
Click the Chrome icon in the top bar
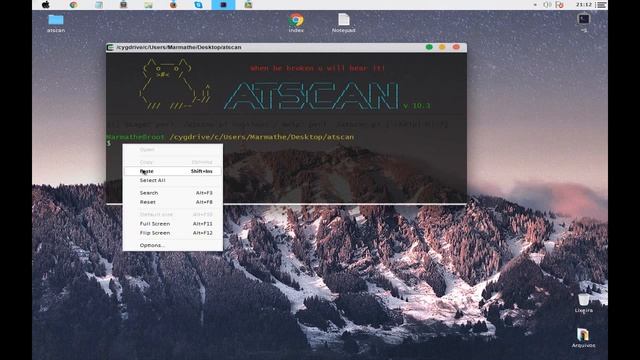click(x=73, y=5)
